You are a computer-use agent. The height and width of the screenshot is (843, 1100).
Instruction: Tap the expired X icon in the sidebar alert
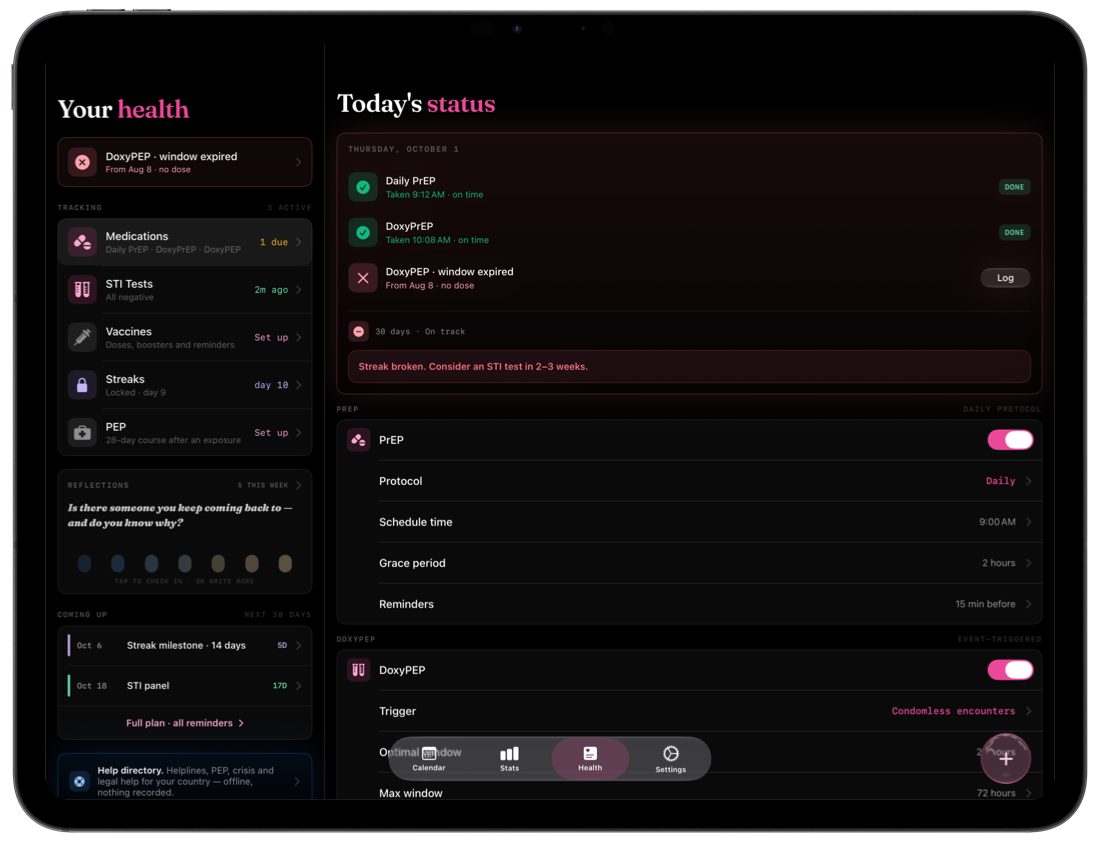pos(82,162)
